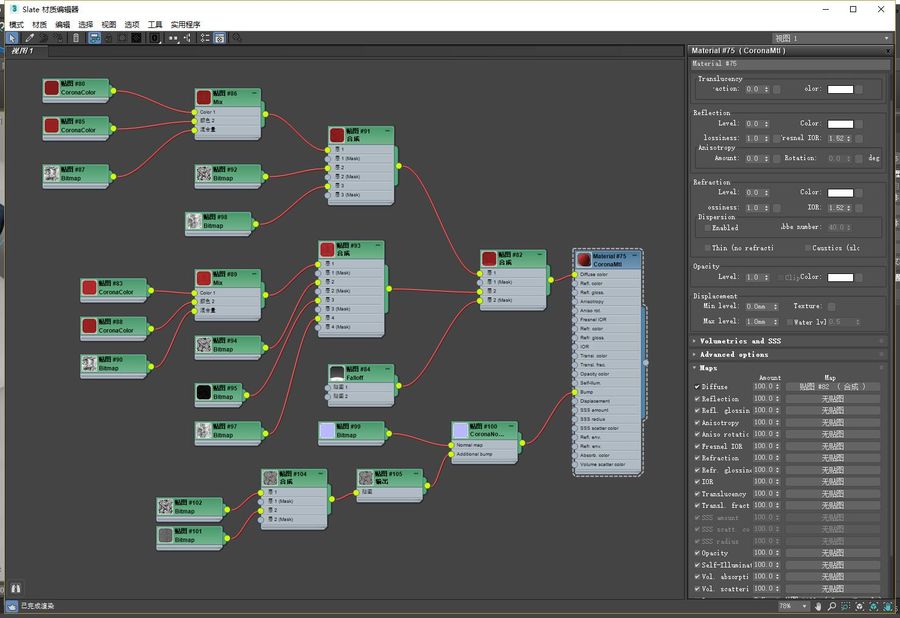
Task: Adjust the Reflection Level spinner arrows
Action: coord(766,123)
